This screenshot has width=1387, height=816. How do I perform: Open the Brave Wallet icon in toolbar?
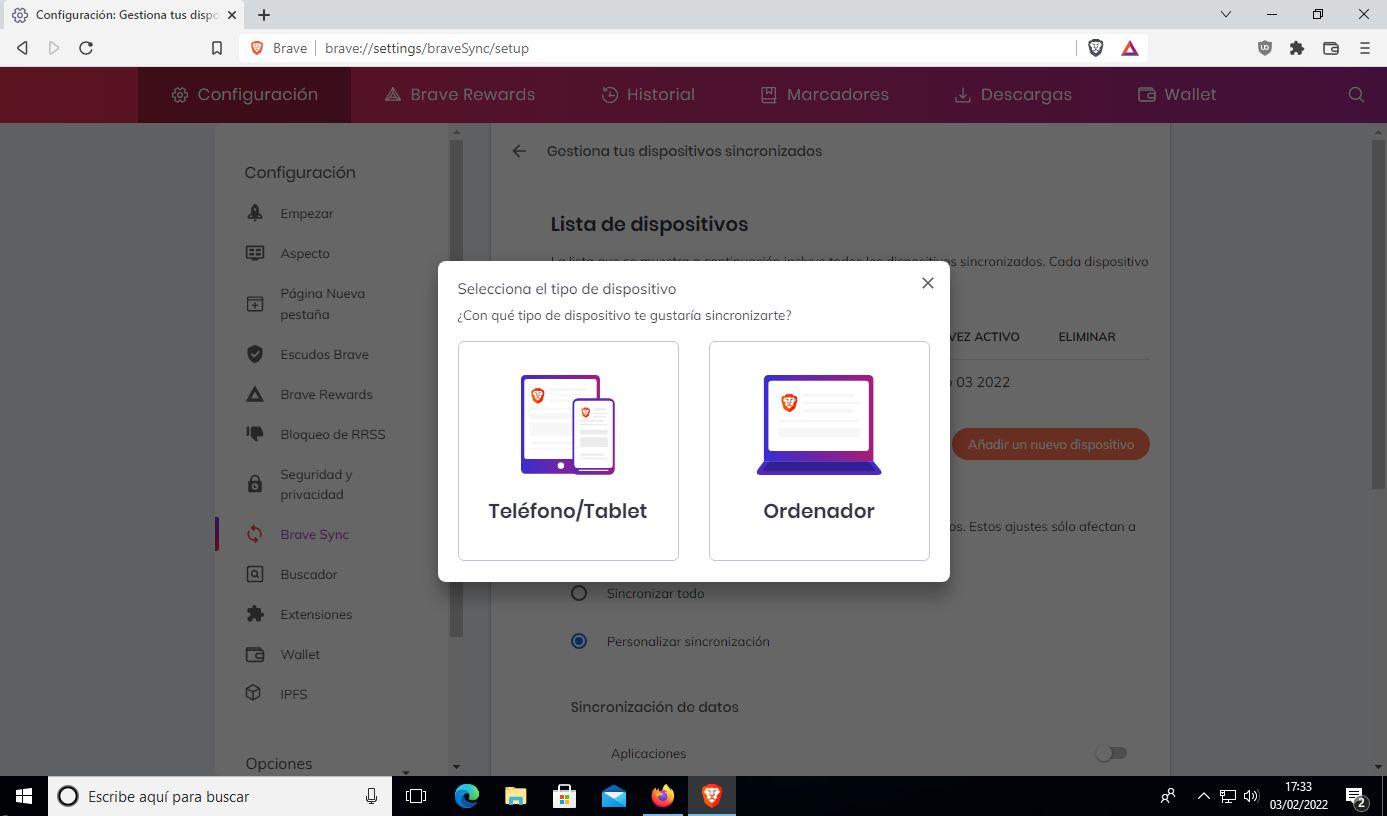[x=1331, y=48]
